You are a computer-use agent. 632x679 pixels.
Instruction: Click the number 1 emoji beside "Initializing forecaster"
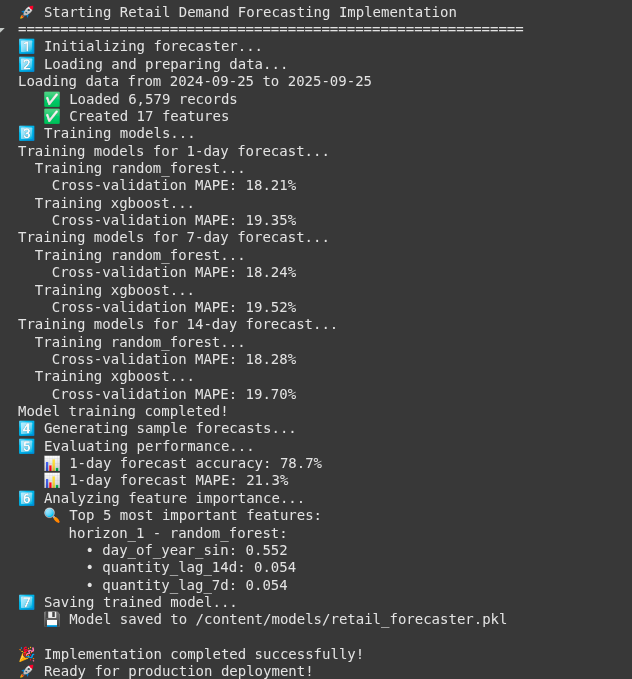(x=26, y=46)
